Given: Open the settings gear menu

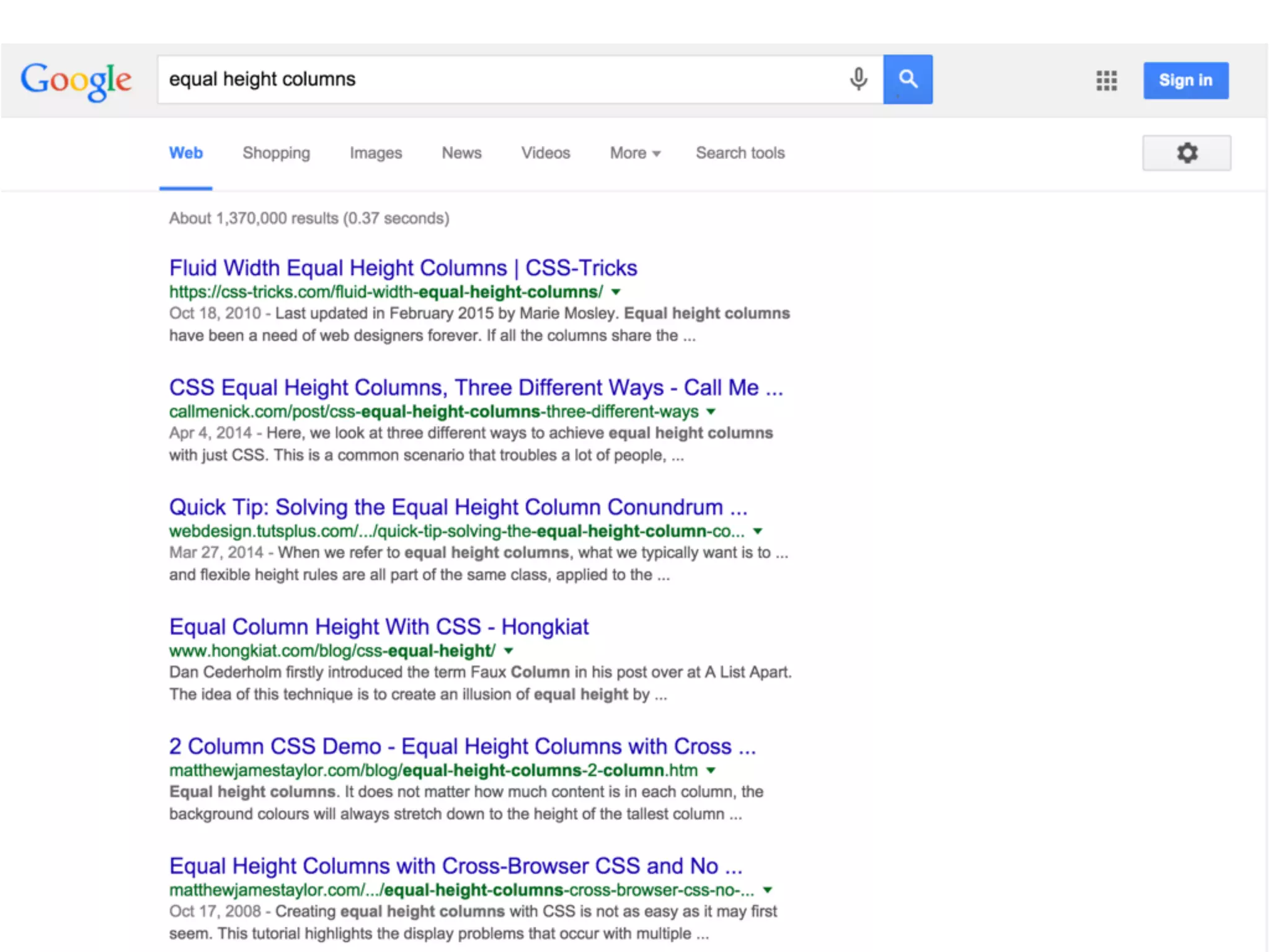Looking at the screenshot, I should (1187, 153).
